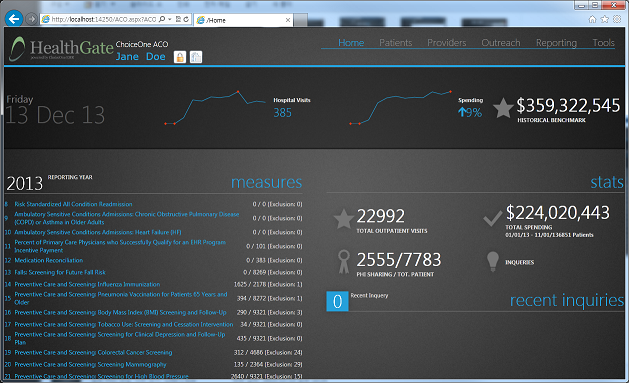Click the star beside Historical Benchmark amount

click(x=503, y=108)
